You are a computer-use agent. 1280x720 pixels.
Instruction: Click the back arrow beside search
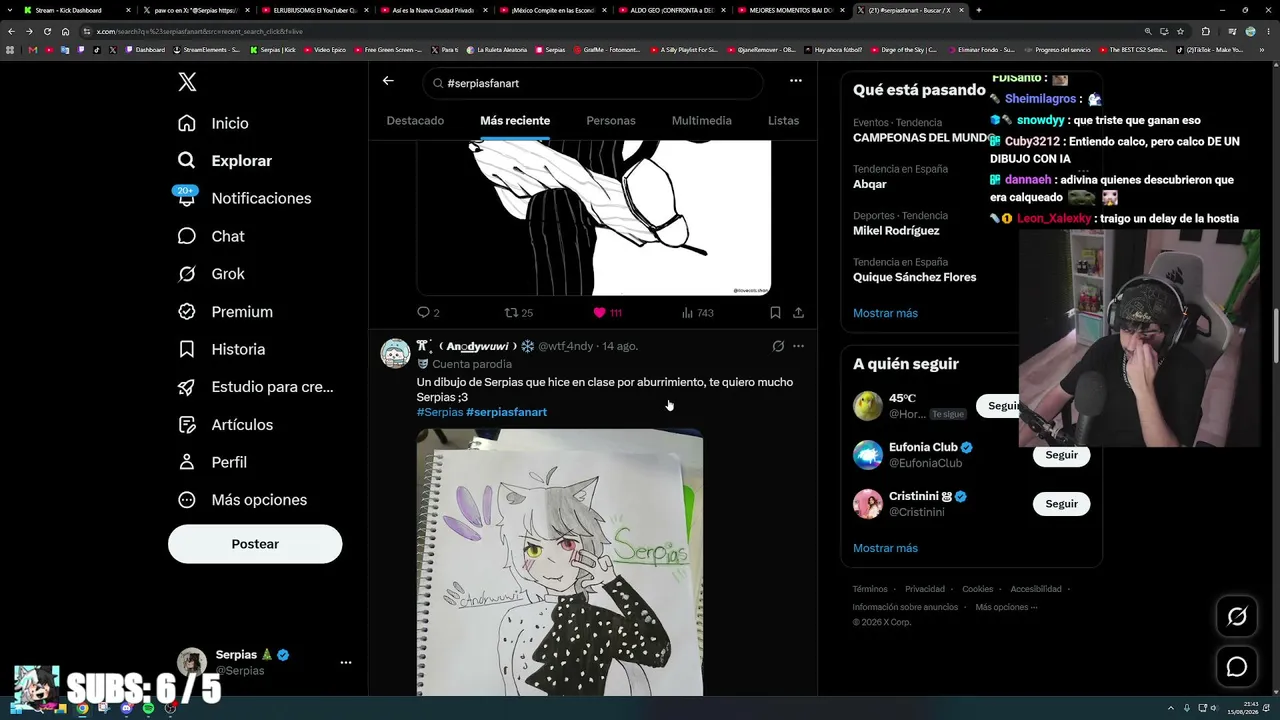(x=388, y=81)
